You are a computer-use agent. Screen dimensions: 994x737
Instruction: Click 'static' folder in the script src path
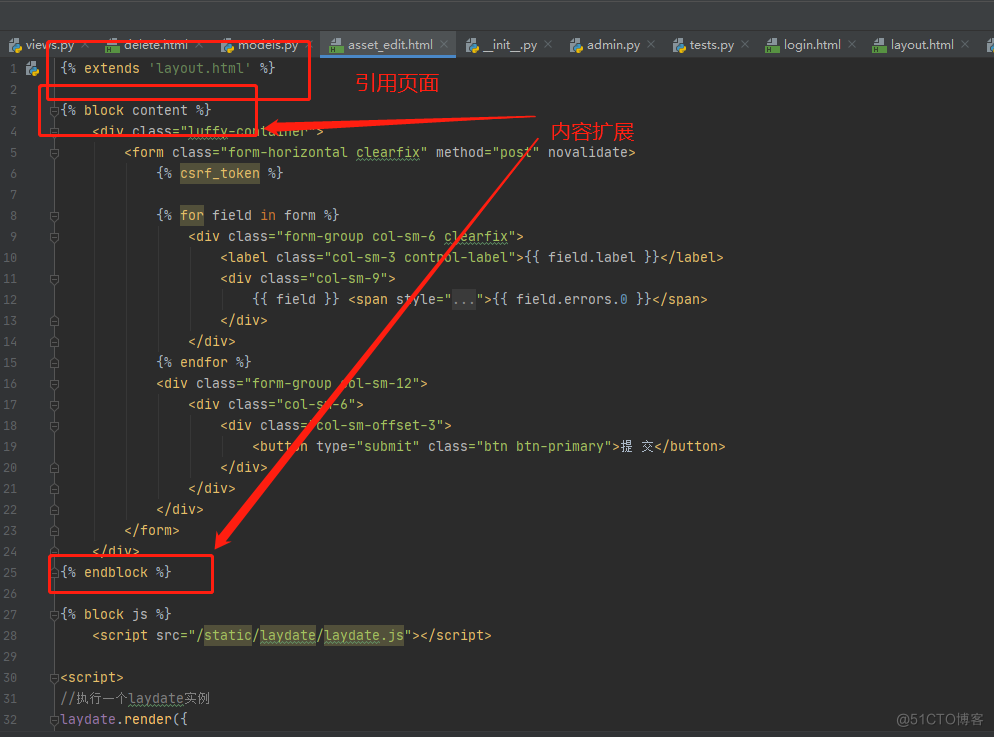click(228, 636)
